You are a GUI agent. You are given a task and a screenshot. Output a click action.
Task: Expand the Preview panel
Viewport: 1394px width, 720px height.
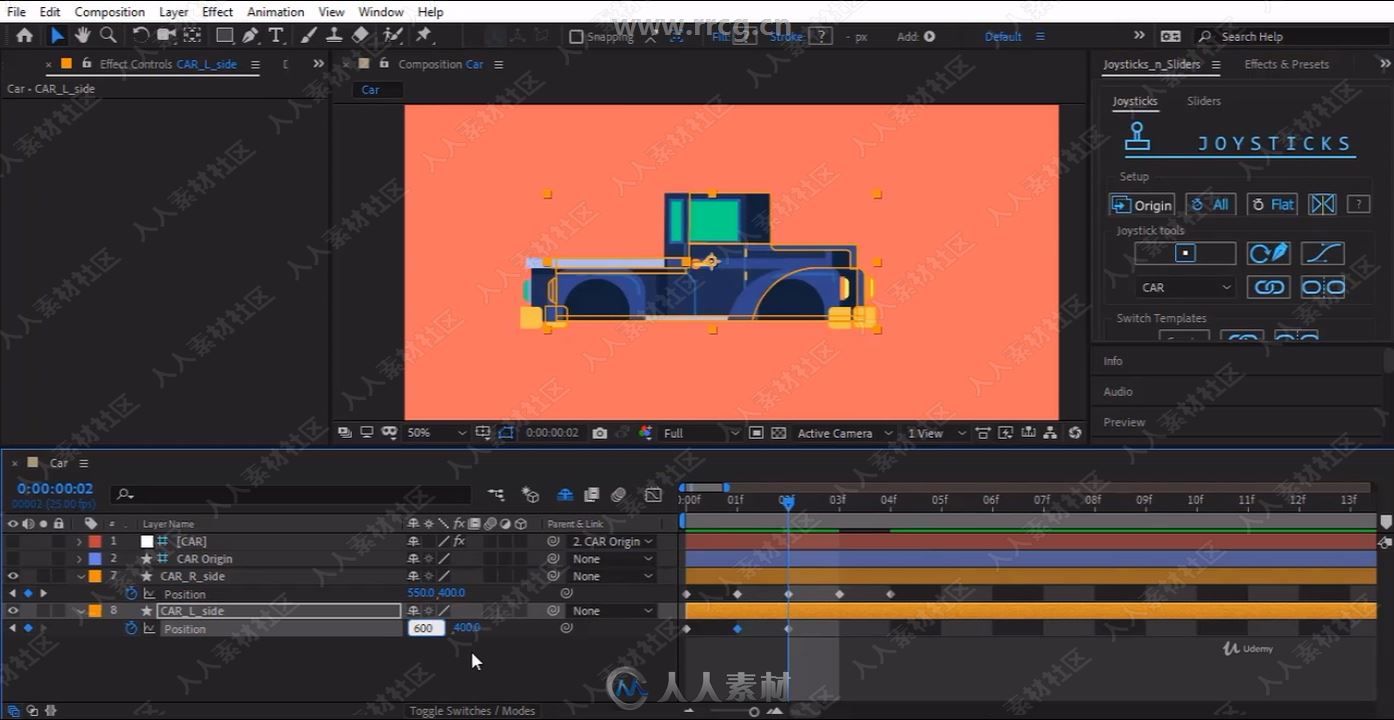[x=1124, y=422]
